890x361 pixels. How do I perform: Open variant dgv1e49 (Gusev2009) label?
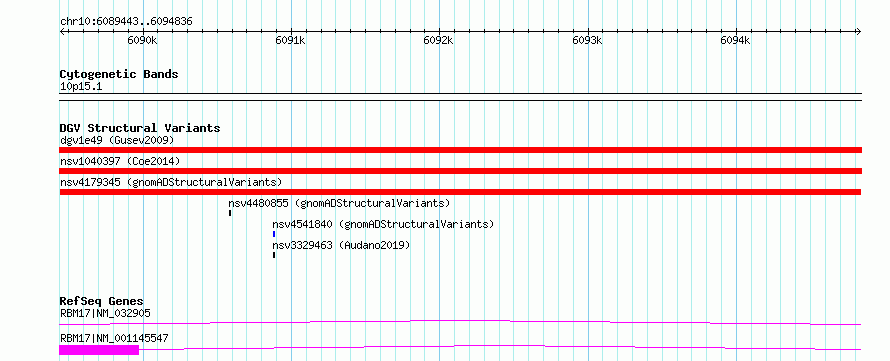tap(117, 140)
